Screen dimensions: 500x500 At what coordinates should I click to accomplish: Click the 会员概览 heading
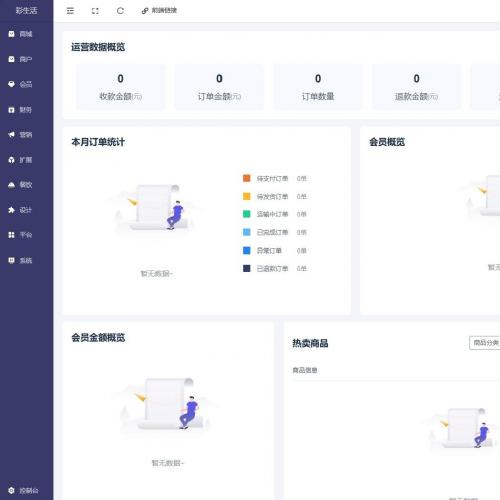387,142
